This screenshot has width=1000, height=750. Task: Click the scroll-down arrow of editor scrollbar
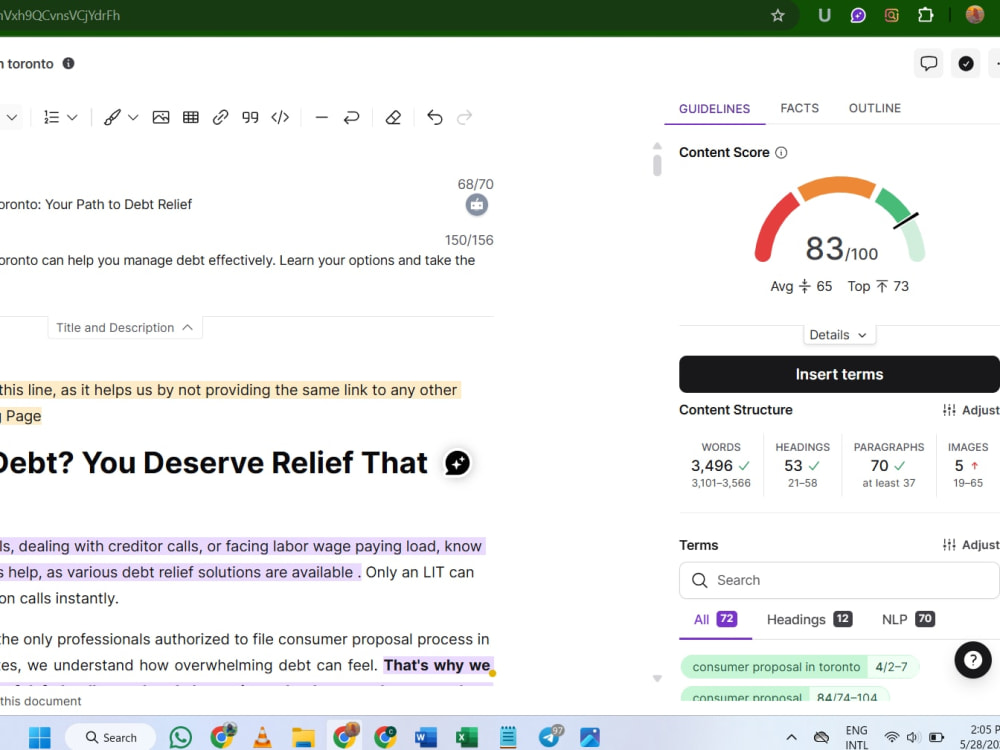657,679
